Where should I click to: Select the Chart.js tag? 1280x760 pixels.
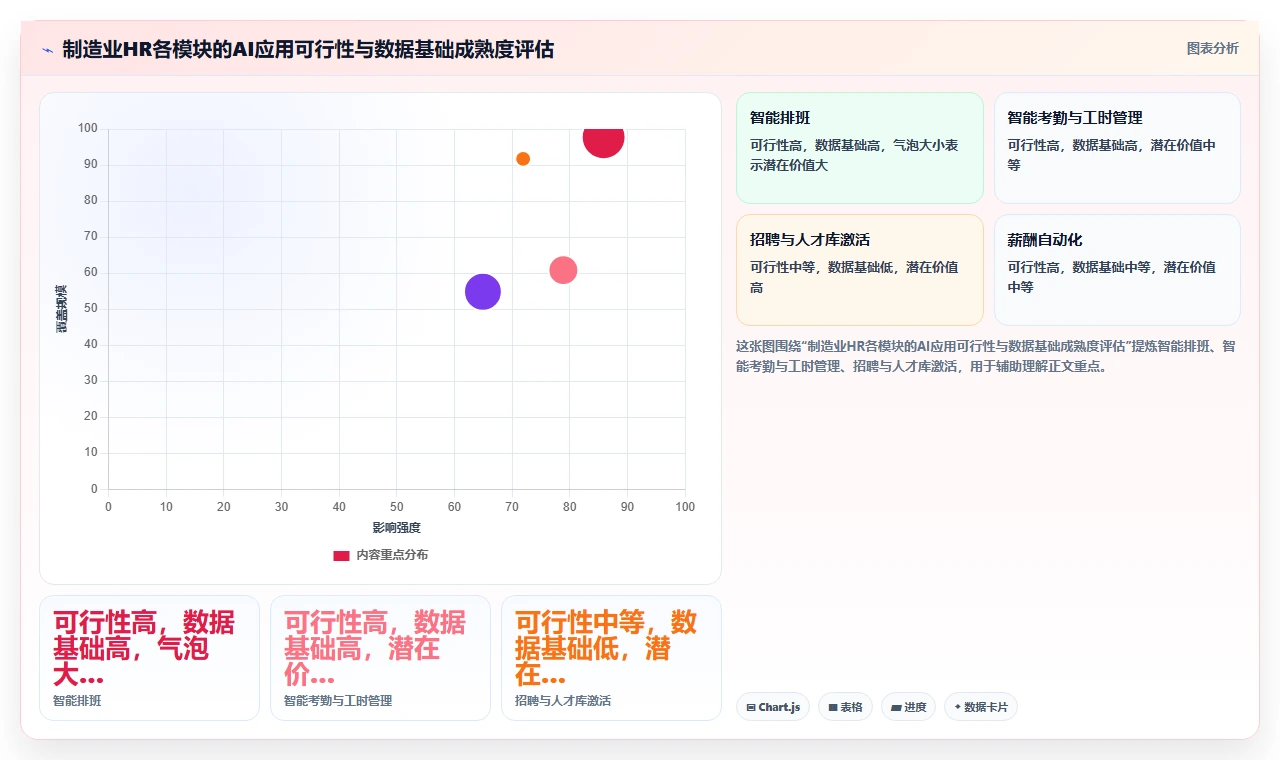click(x=773, y=707)
